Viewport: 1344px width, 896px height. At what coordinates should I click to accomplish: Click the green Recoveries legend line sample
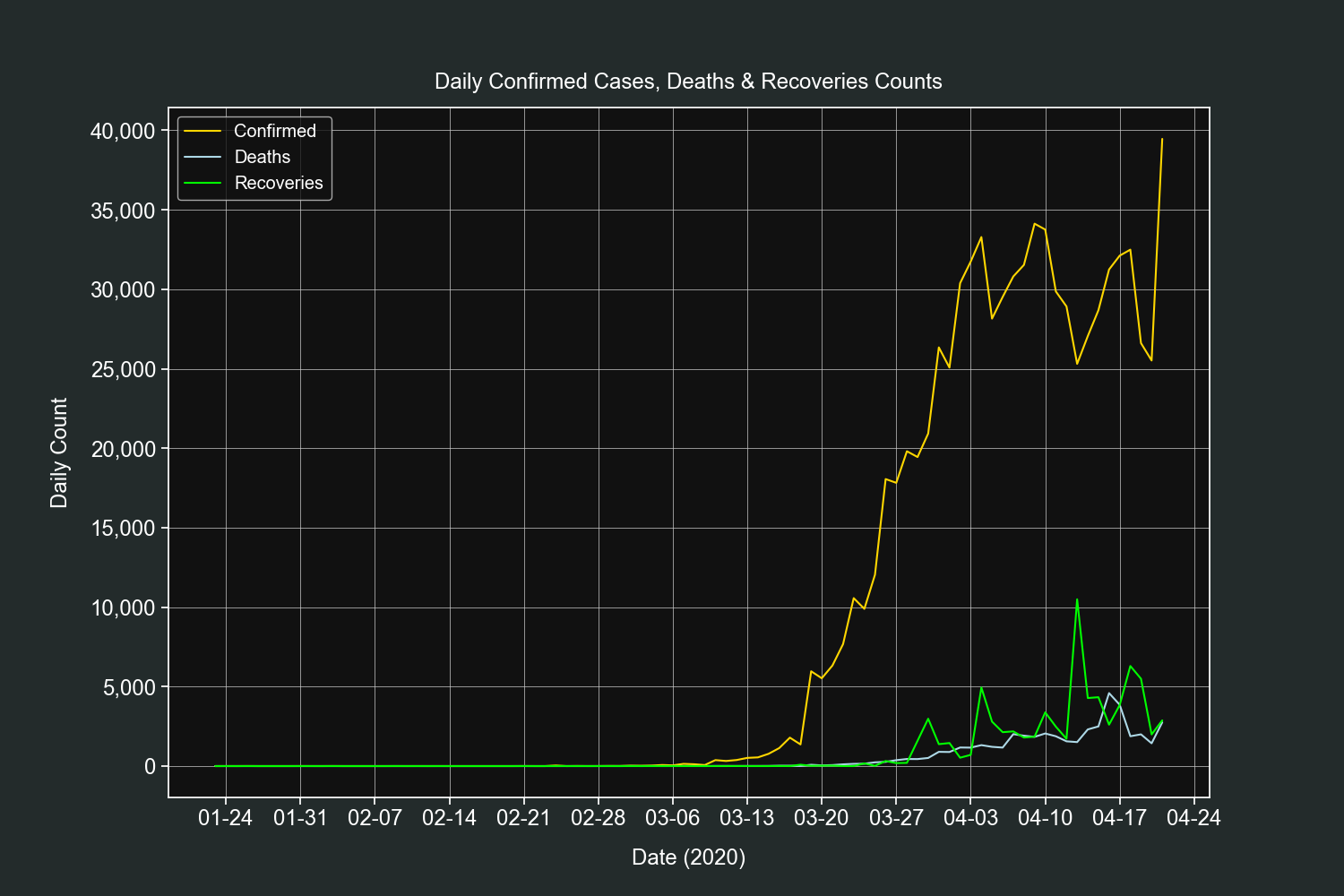(x=202, y=183)
